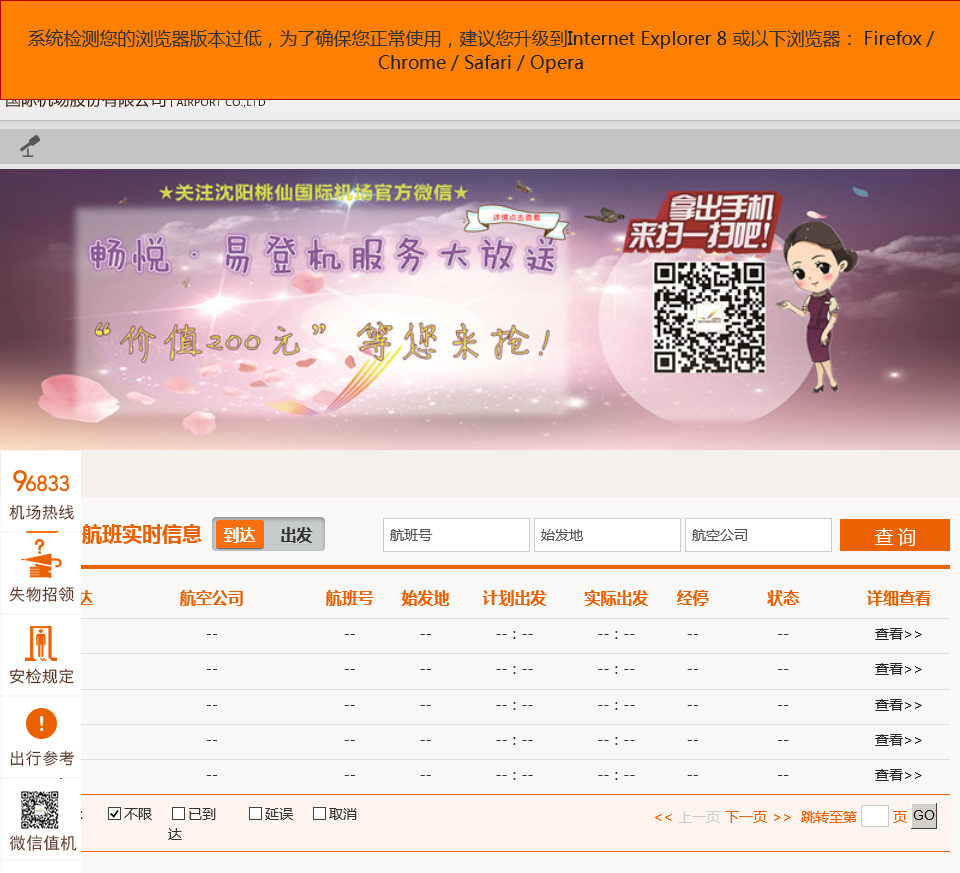Switch to the 出发 departures tab
Viewport: 960px width, 873px height.
pyautogui.click(x=296, y=534)
